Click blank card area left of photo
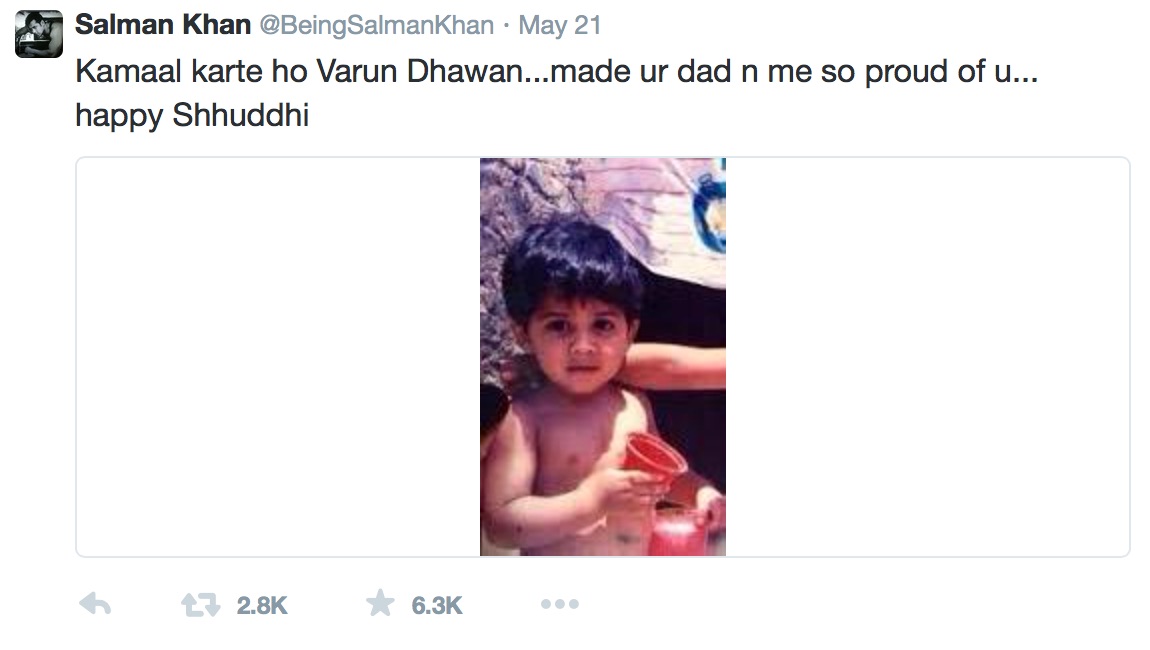This screenshot has height=650, width=1150. (278, 356)
